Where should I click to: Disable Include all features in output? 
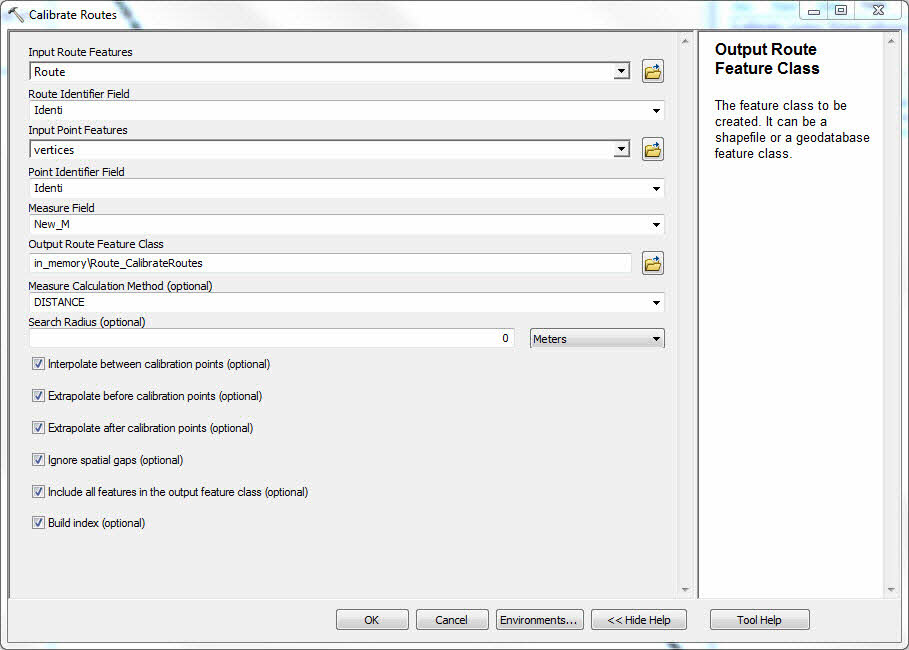click(38, 492)
